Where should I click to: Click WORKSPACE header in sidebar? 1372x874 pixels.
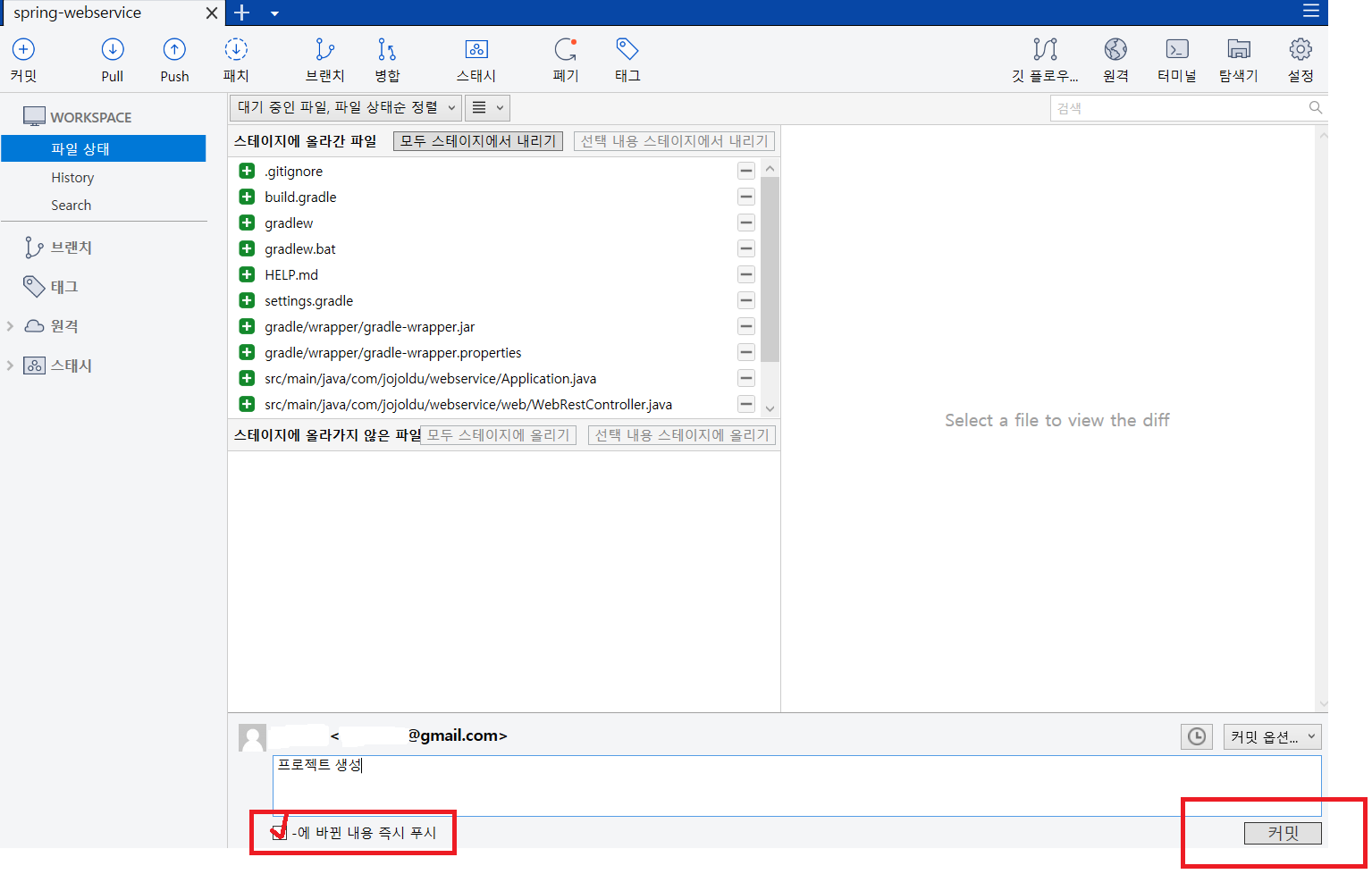[x=78, y=117]
